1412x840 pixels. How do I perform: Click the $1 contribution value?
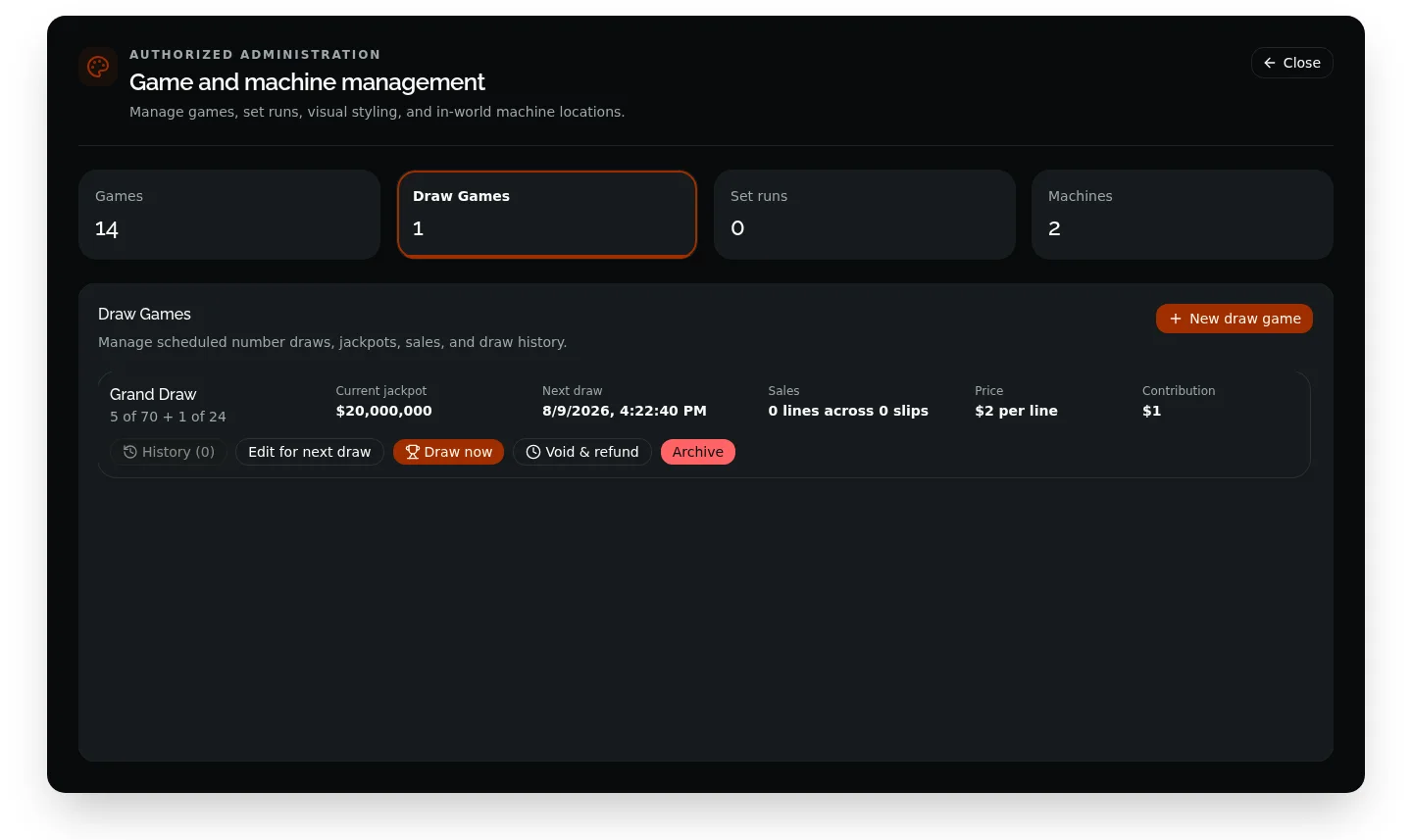click(x=1151, y=411)
